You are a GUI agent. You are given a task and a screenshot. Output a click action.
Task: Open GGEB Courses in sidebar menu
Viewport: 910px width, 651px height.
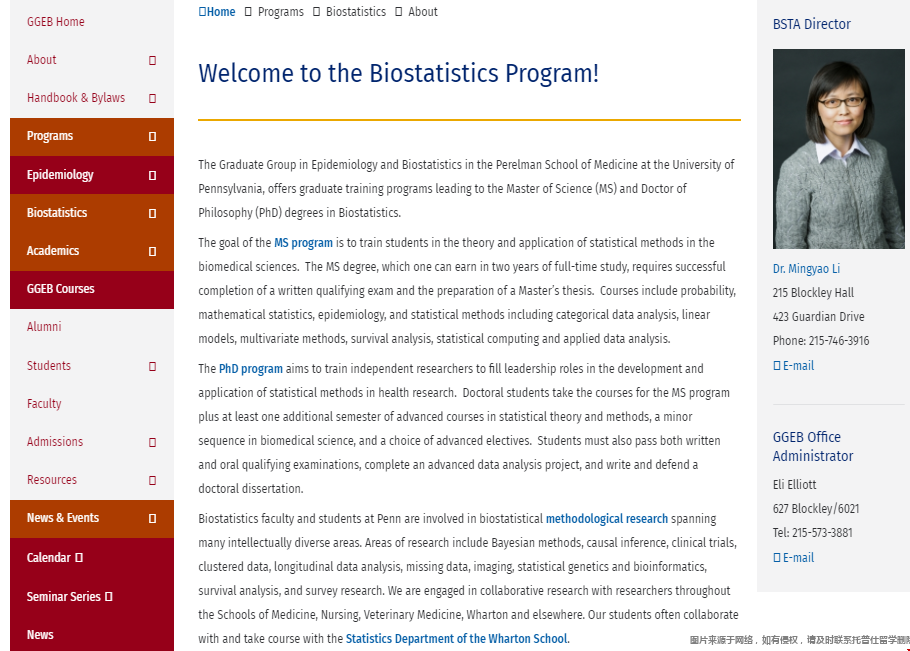(61, 289)
